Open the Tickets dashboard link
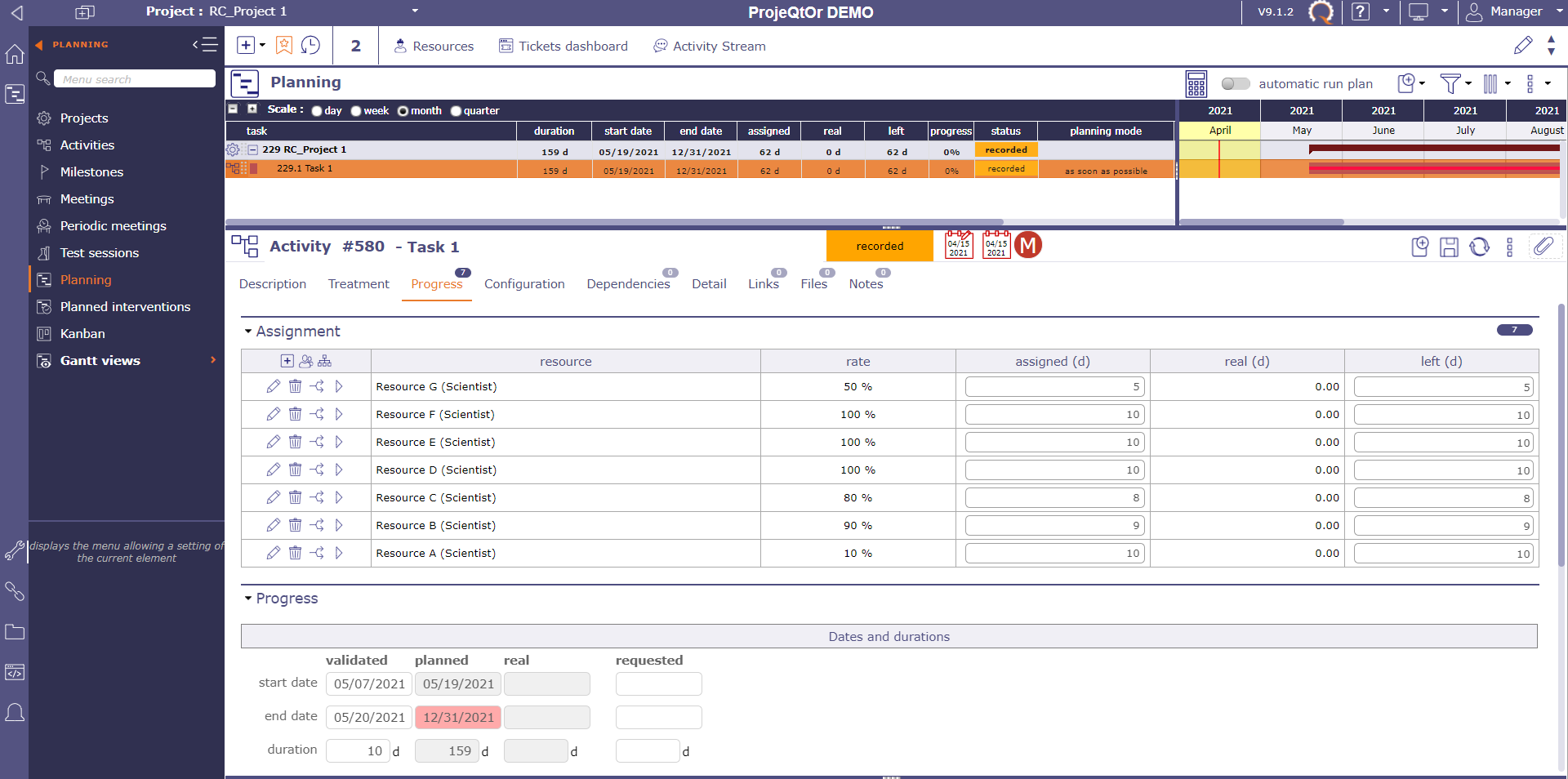This screenshot has height=779, width=1568. [563, 46]
